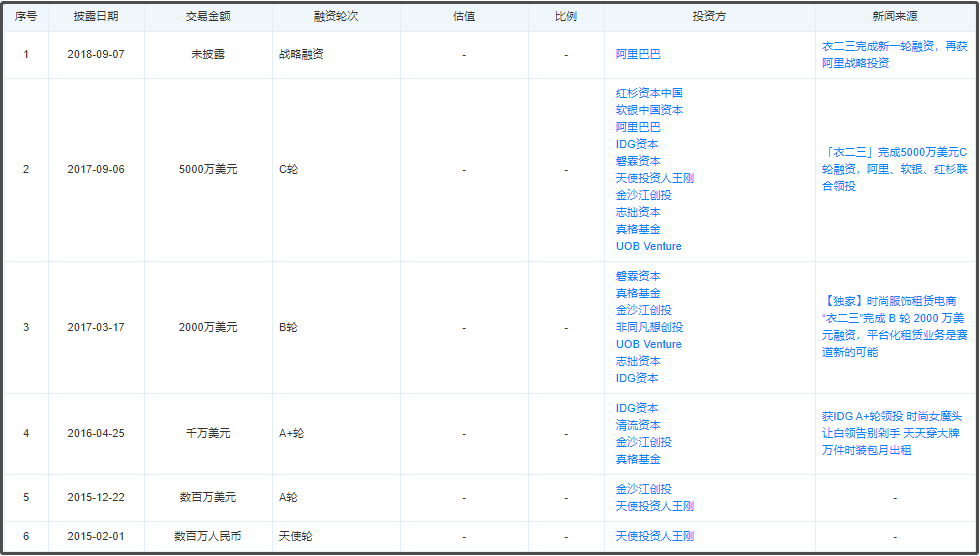Click 红杉资本中国 investor link
Viewport: 980px width, 556px height.
tap(649, 93)
